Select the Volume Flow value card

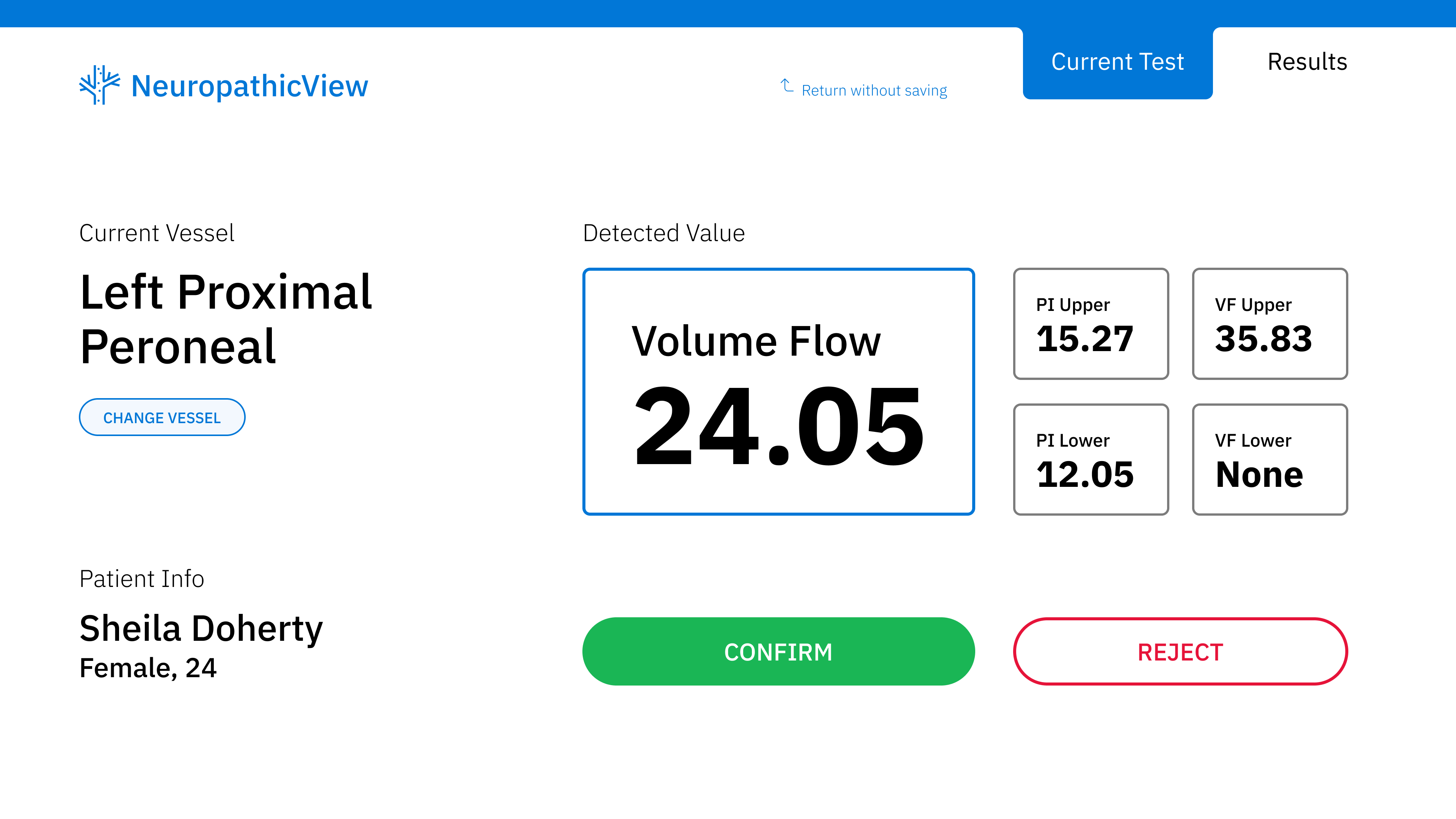tap(778, 391)
